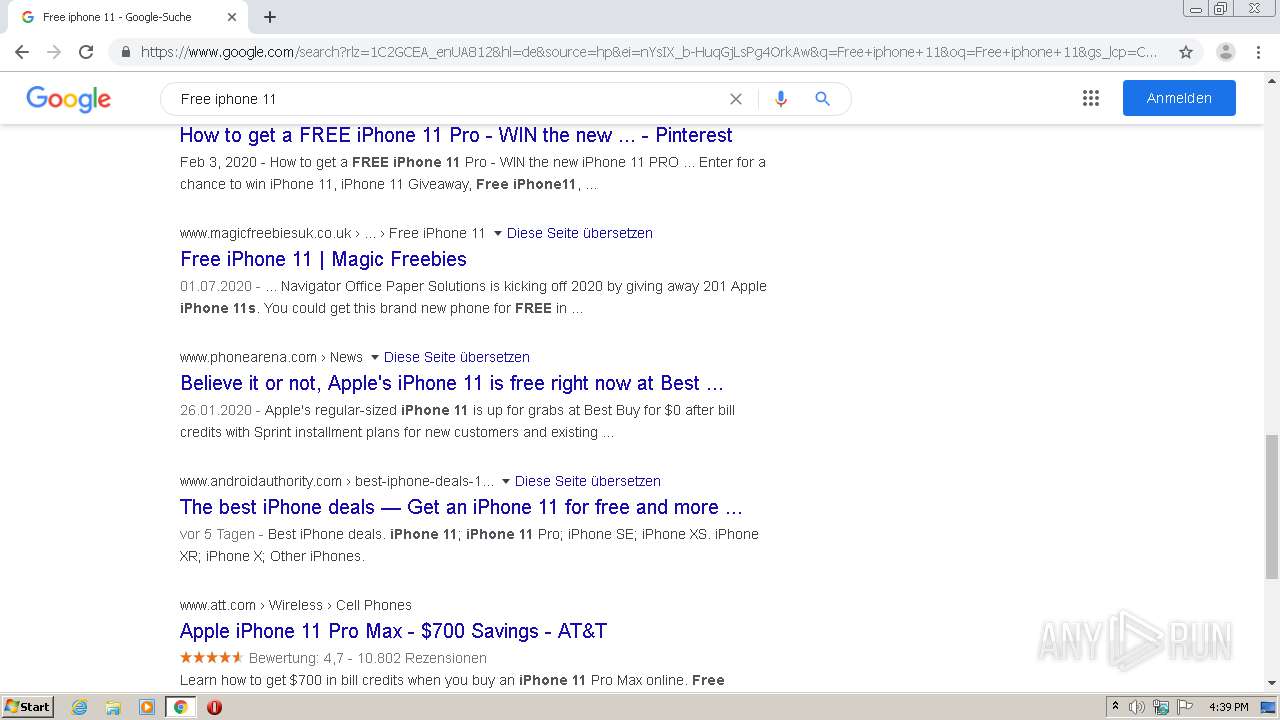Click the page vertical scrollbar thumb
The width and height of the screenshot is (1280, 720).
(1272, 506)
